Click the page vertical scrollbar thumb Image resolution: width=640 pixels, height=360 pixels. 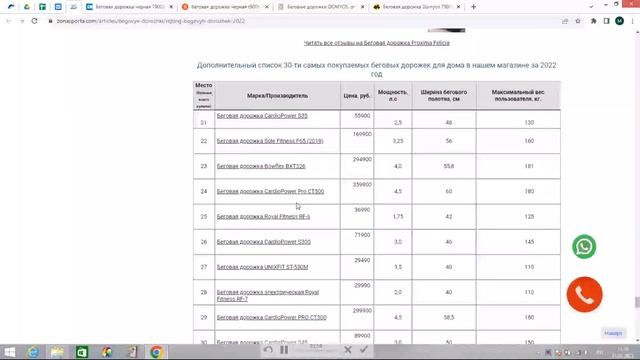637,302
